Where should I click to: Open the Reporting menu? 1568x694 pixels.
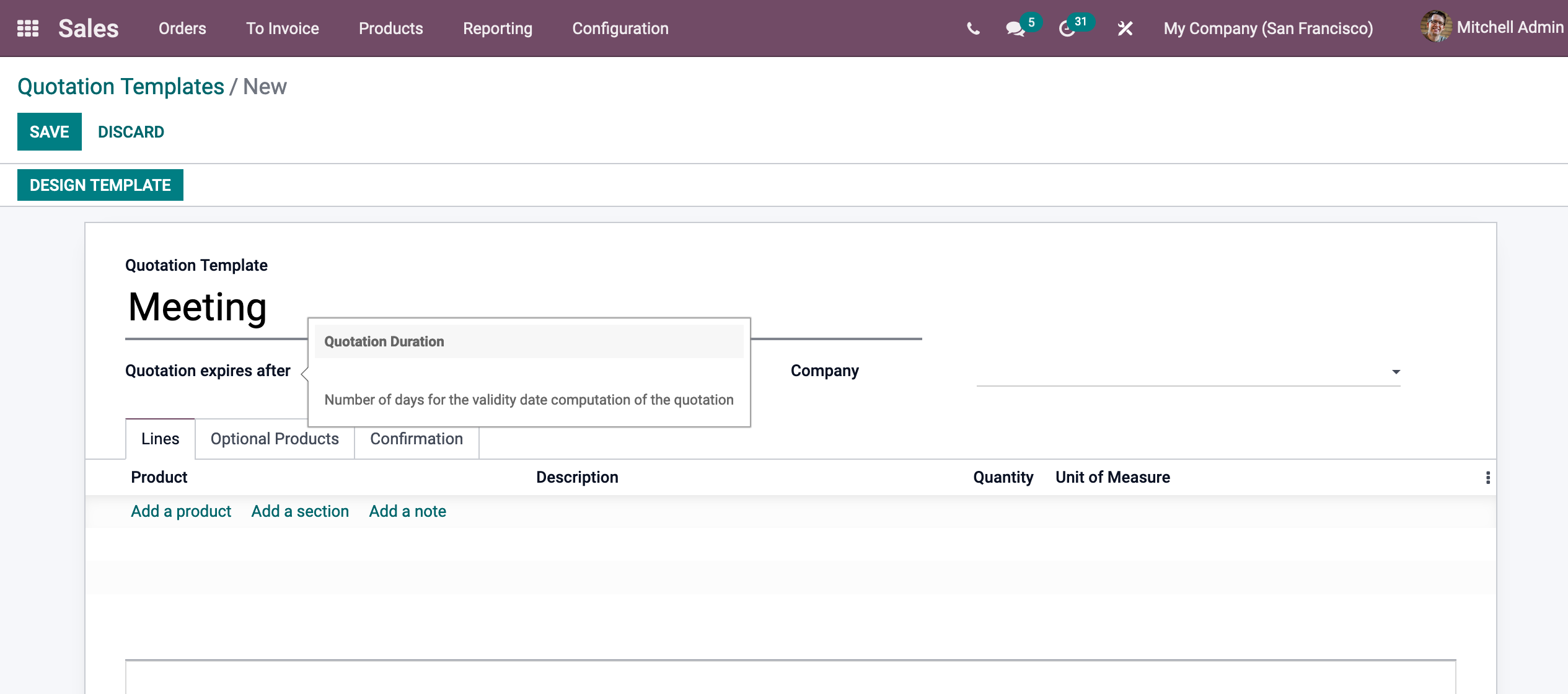[x=498, y=29]
